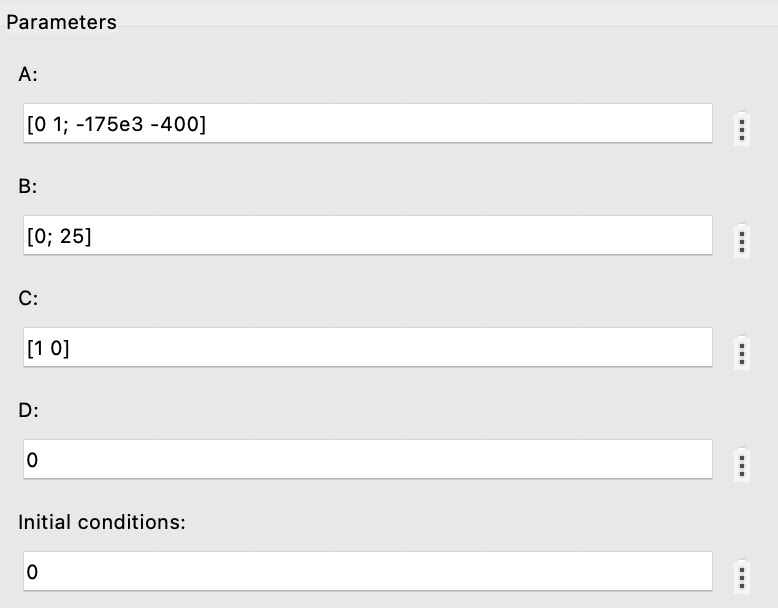The height and width of the screenshot is (608, 778).
Task: Click the "C:" parameter label
Action: 28,297
